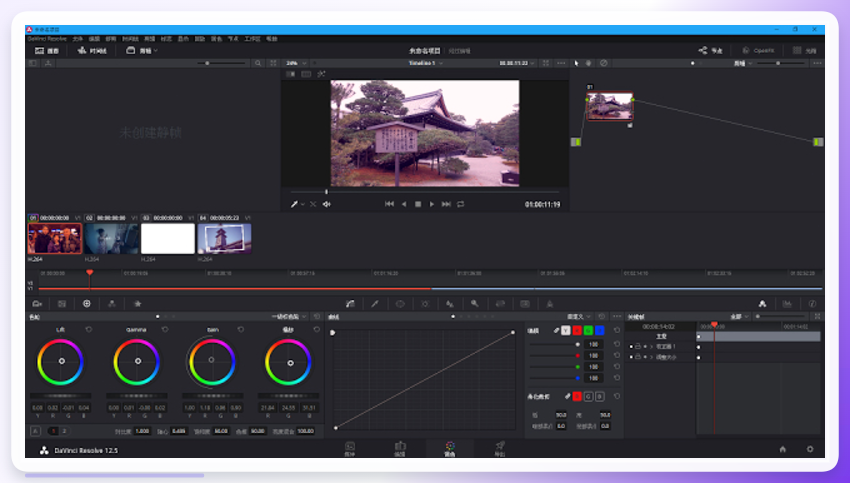
Task: Open the home project manager icon
Action: pos(782,449)
